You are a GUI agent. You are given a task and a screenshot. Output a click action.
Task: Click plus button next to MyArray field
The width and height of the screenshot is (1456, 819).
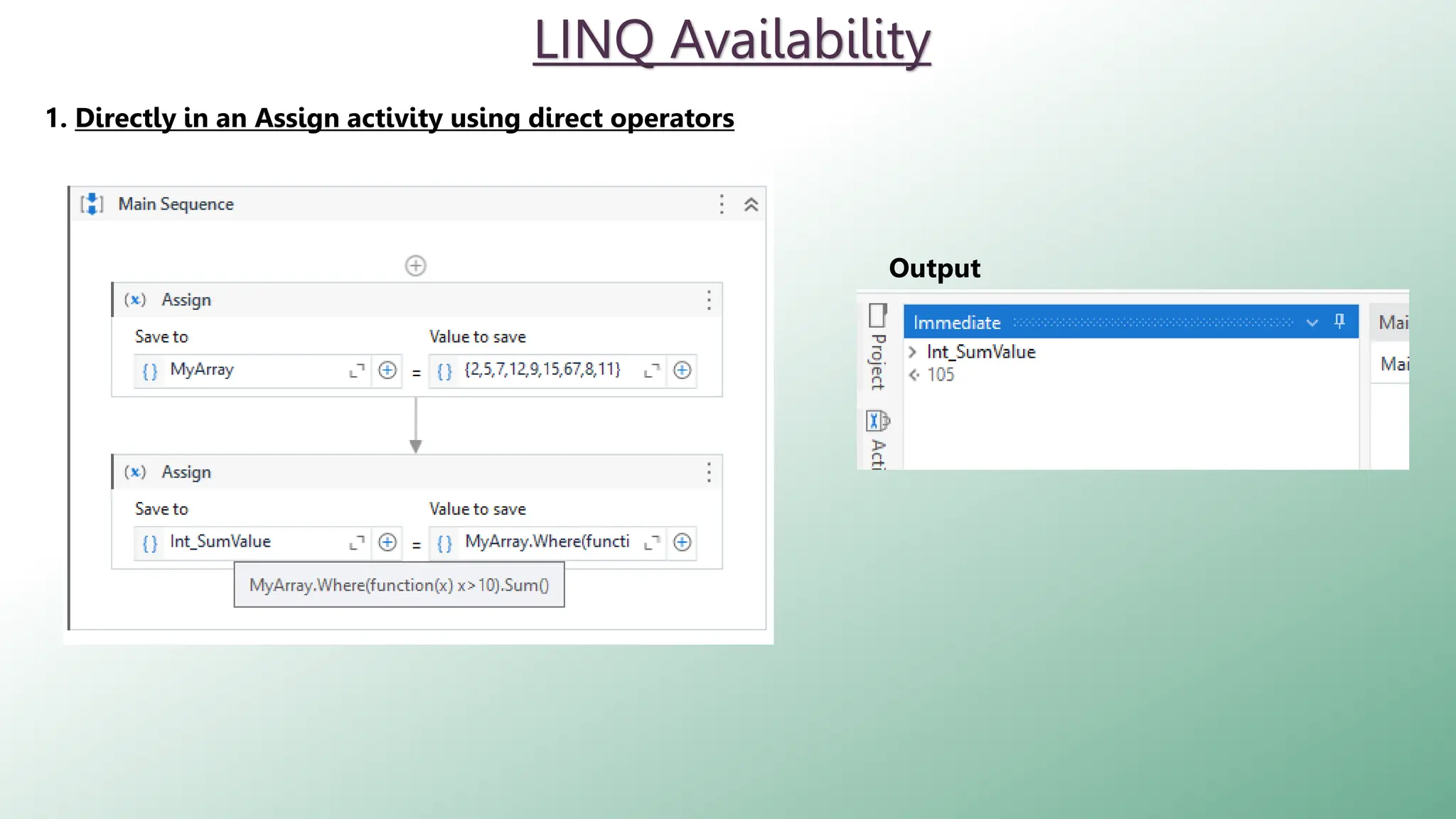click(x=387, y=370)
